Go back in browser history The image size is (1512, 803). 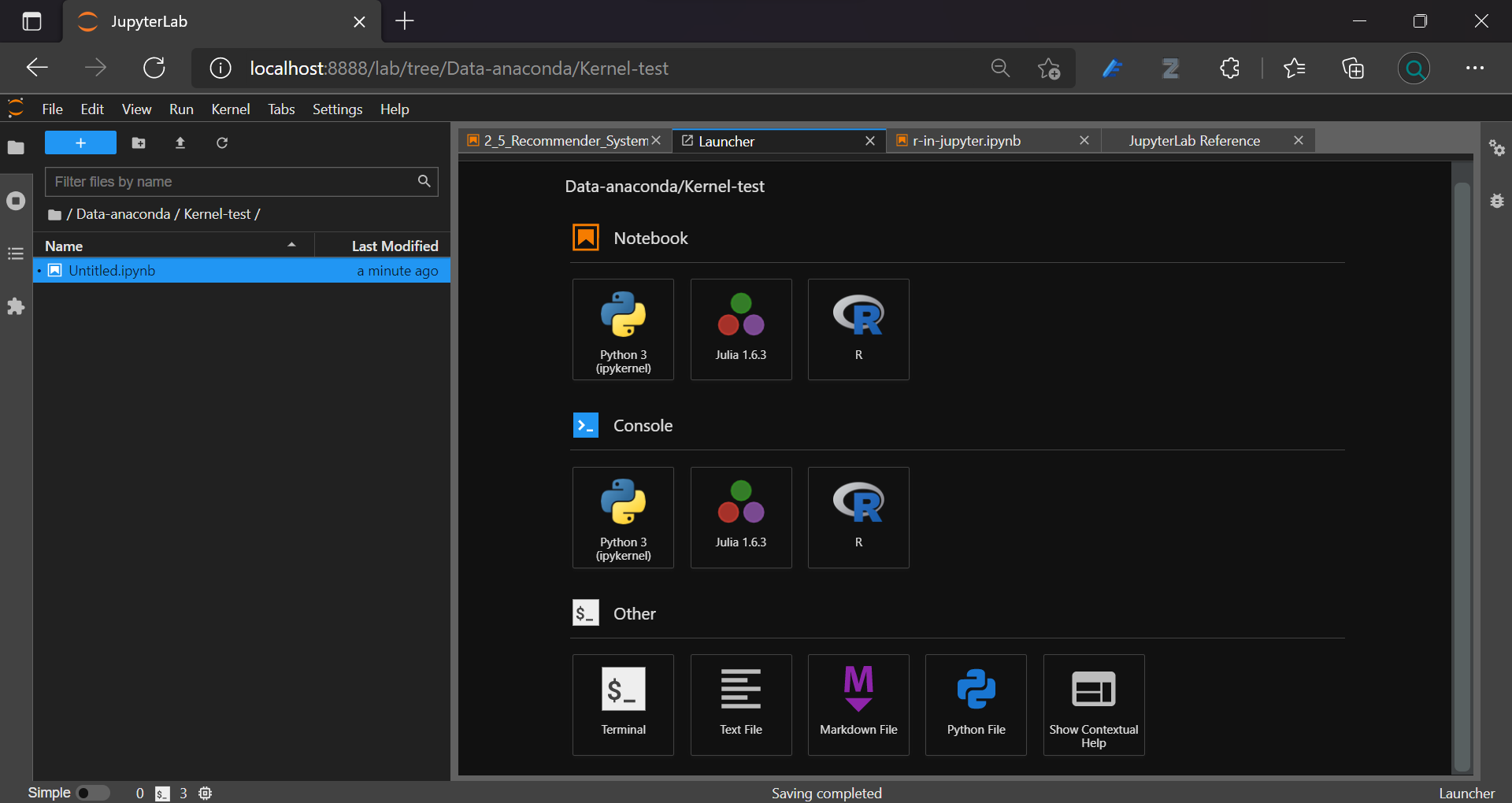pos(37,68)
